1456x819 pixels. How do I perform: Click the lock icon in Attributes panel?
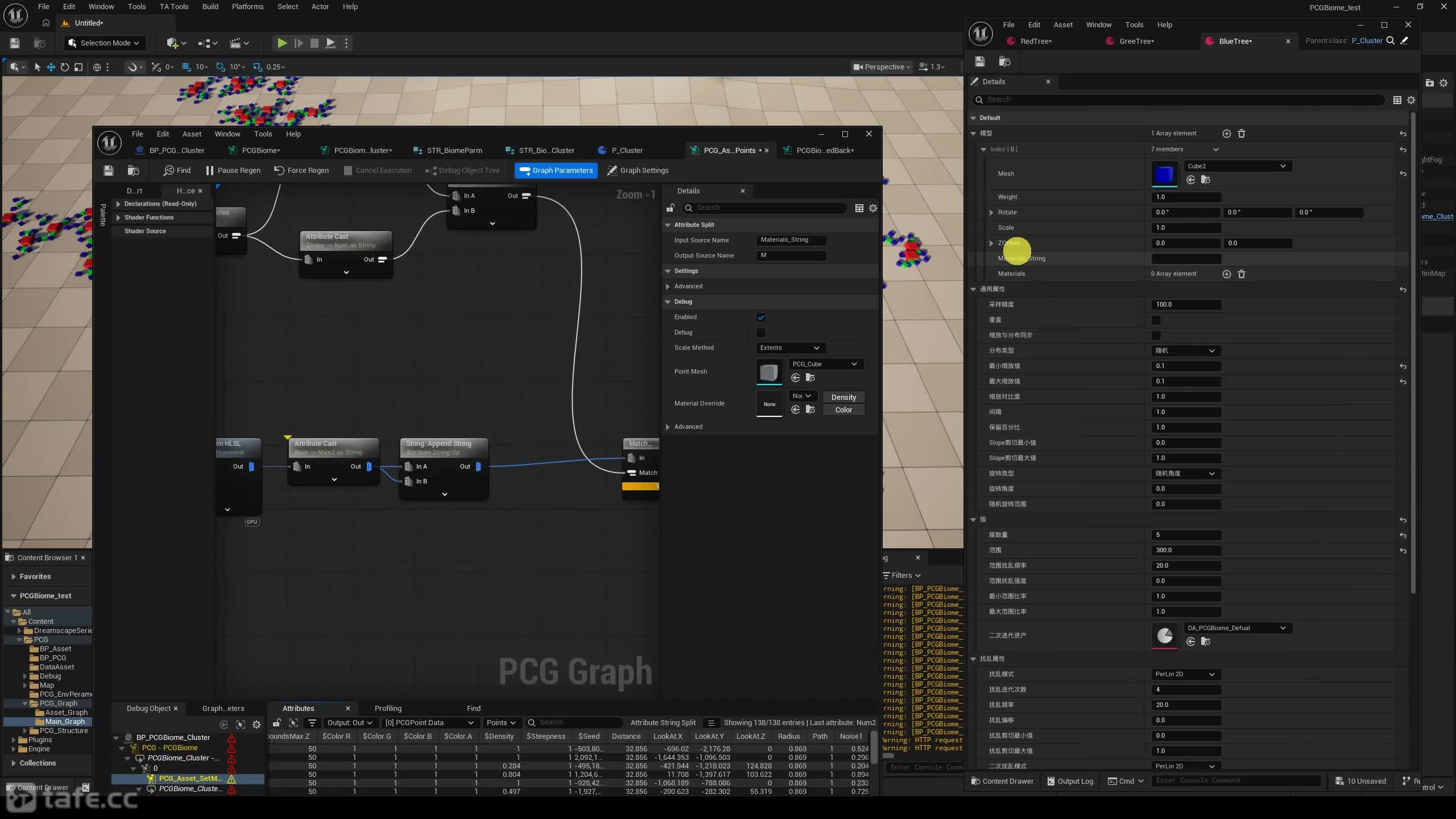coord(276,723)
